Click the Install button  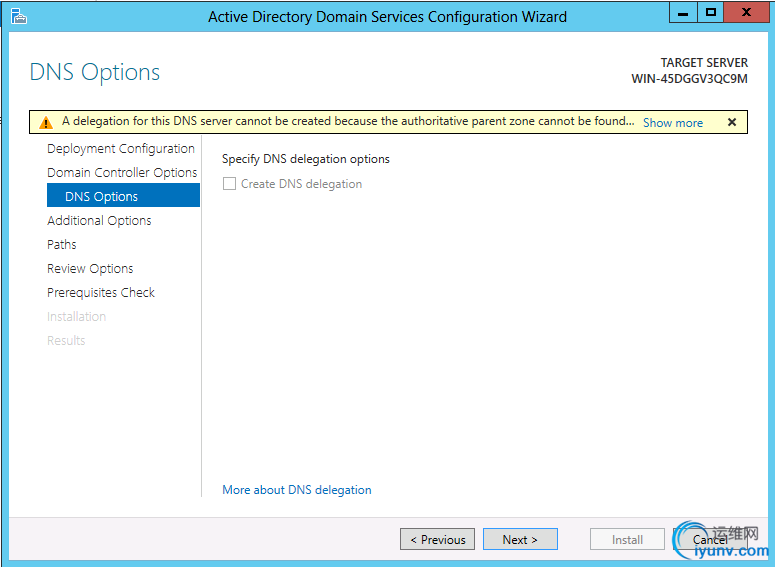627,540
